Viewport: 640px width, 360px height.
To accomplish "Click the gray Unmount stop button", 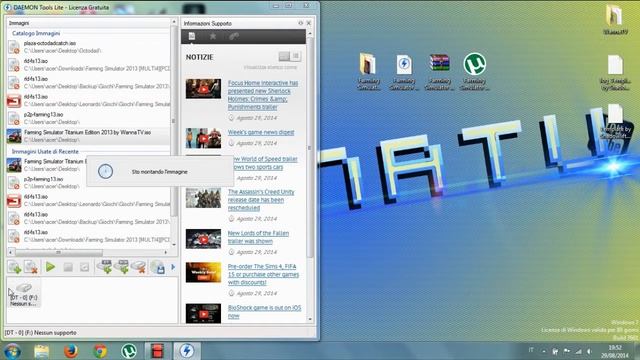I will tap(68, 267).
